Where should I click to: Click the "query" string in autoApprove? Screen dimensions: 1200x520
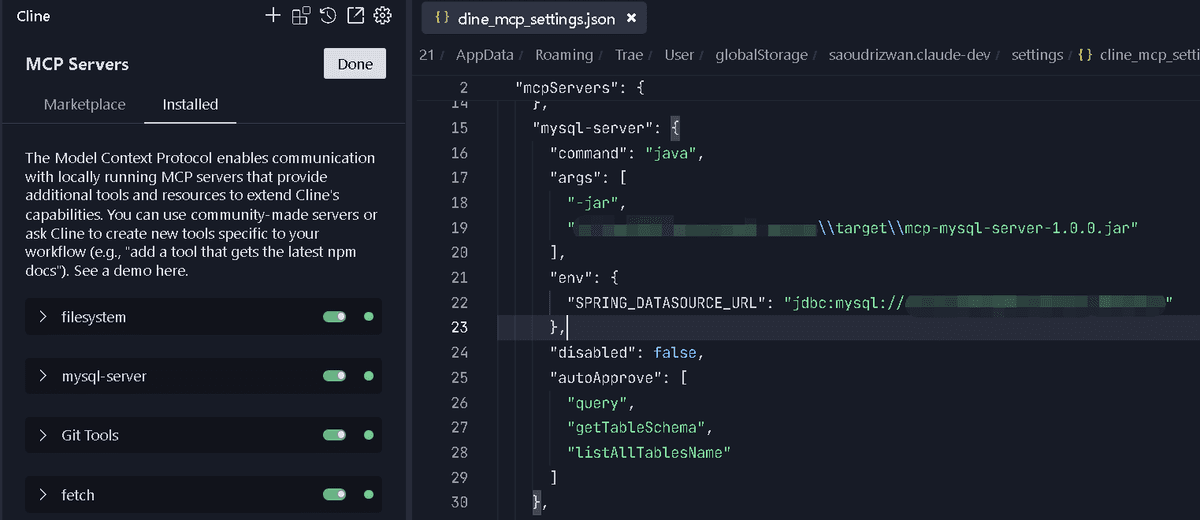point(598,402)
